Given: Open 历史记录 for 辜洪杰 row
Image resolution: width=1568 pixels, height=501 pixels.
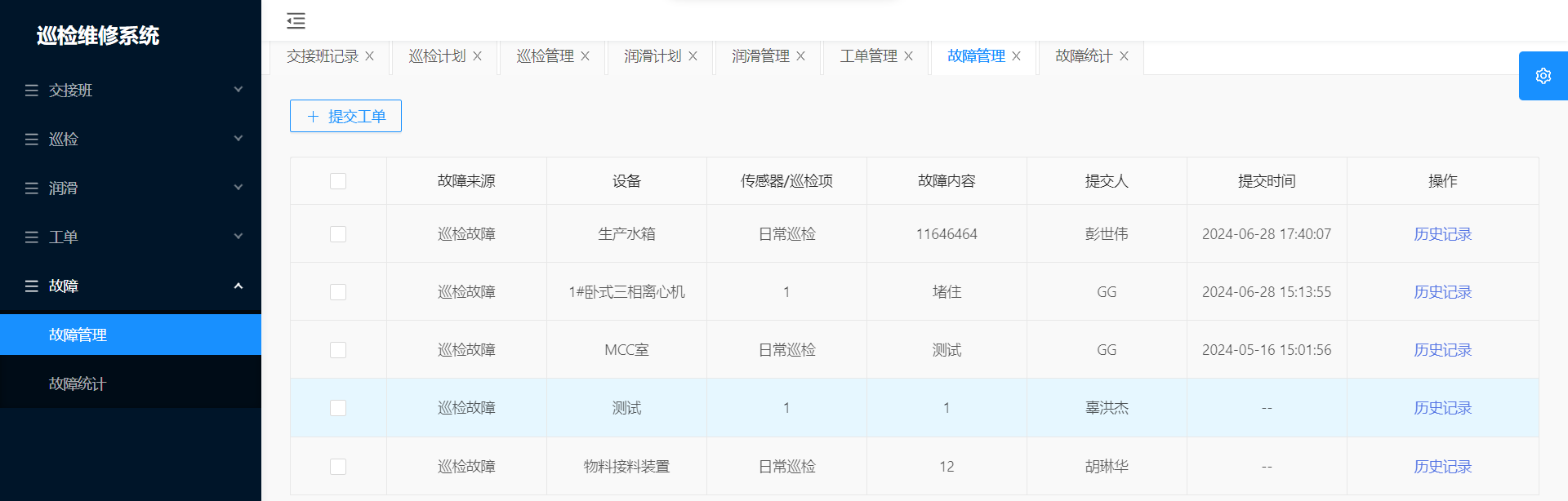Looking at the screenshot, I should [1442, 408].
